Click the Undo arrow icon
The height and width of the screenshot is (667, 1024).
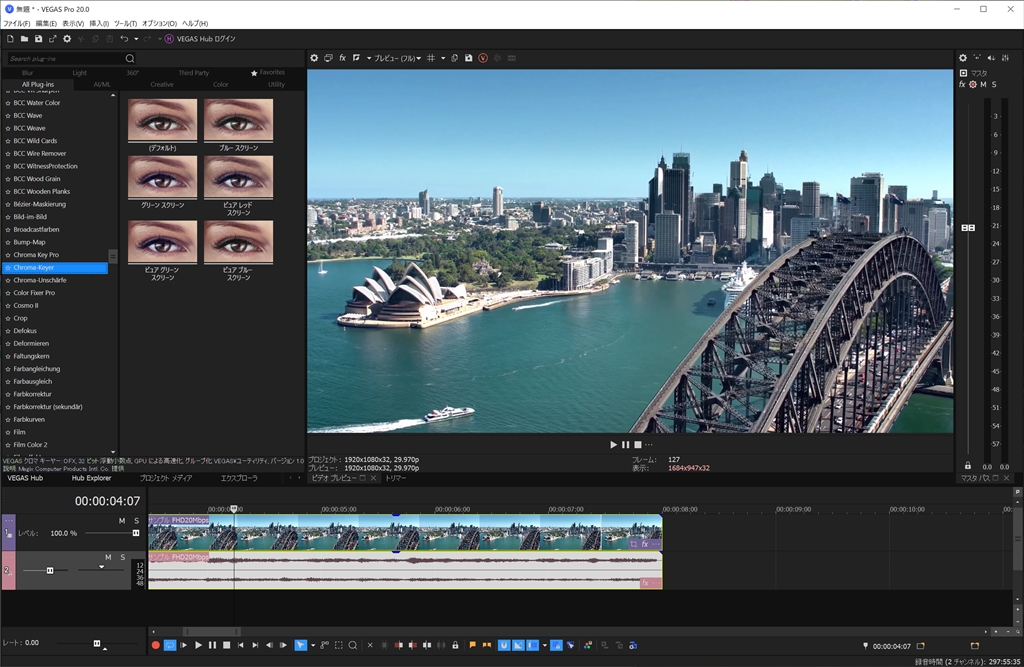point(124,38)
